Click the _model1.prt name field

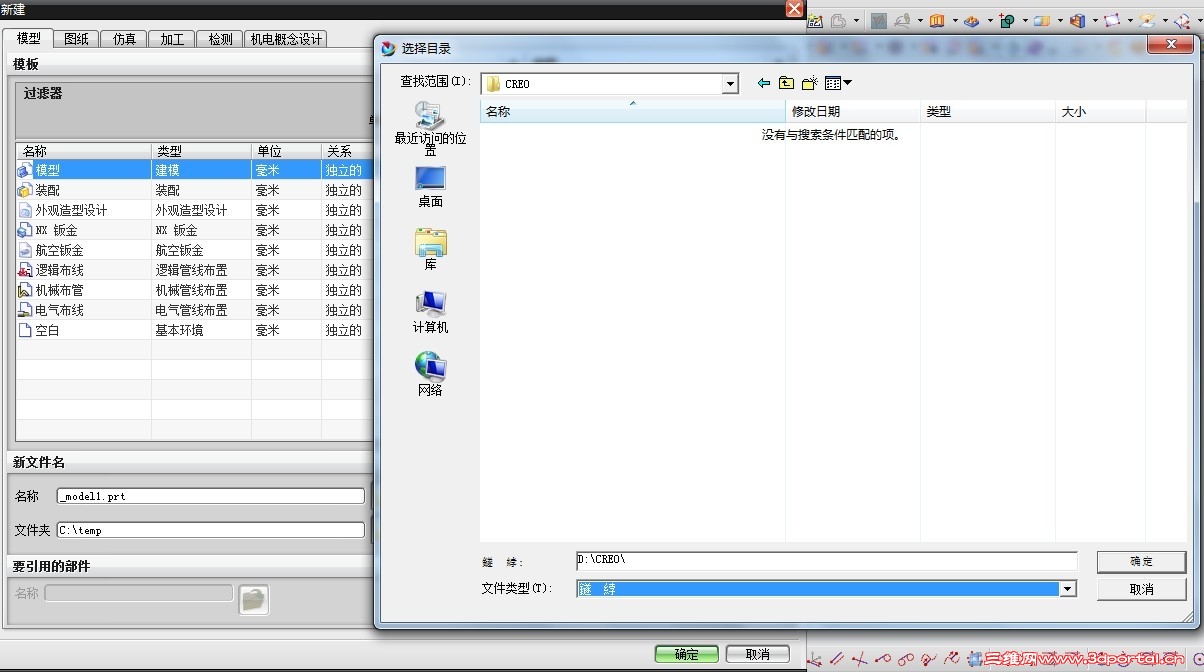tap(211, 496)
